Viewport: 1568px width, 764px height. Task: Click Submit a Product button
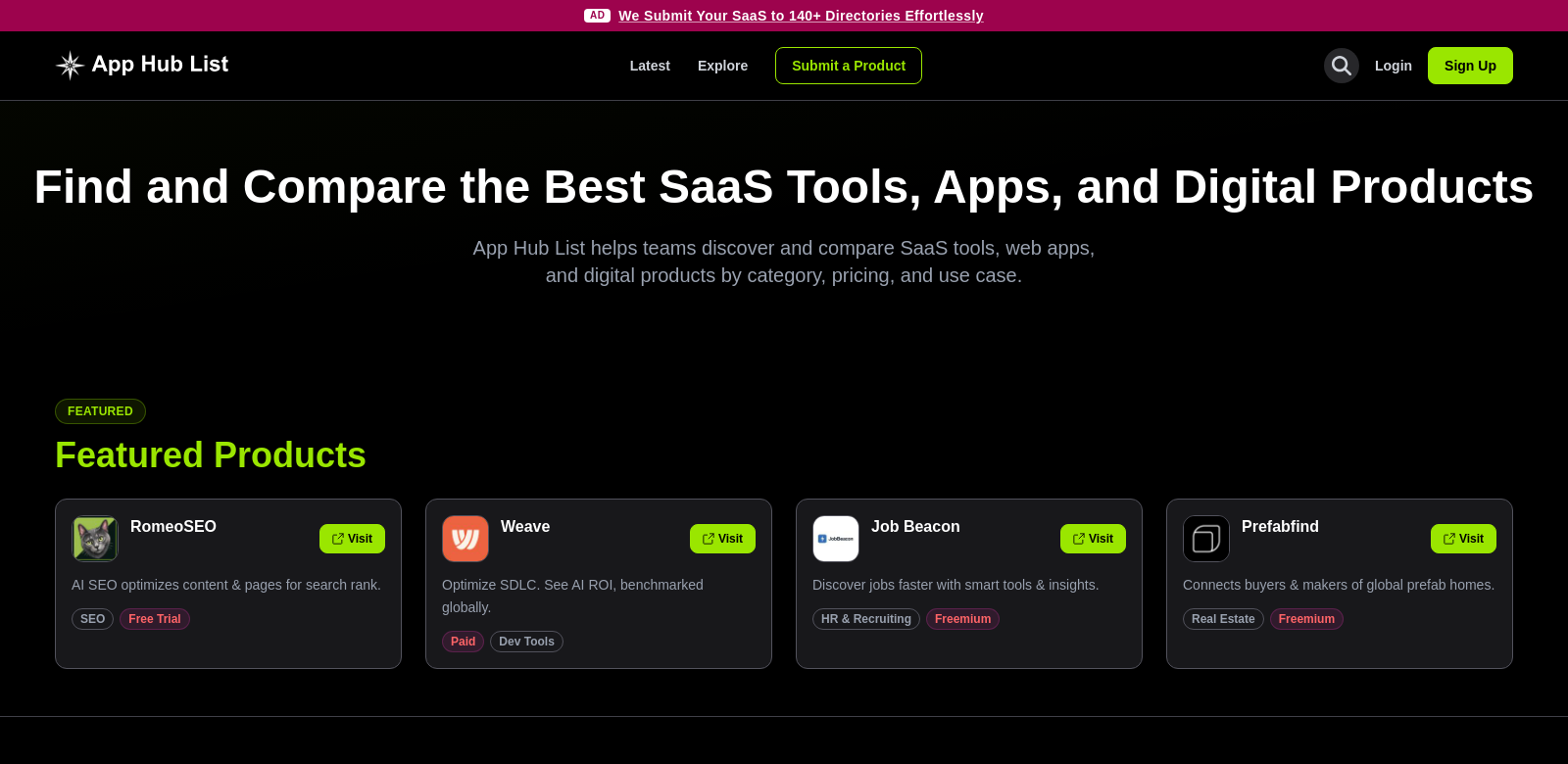849,66
